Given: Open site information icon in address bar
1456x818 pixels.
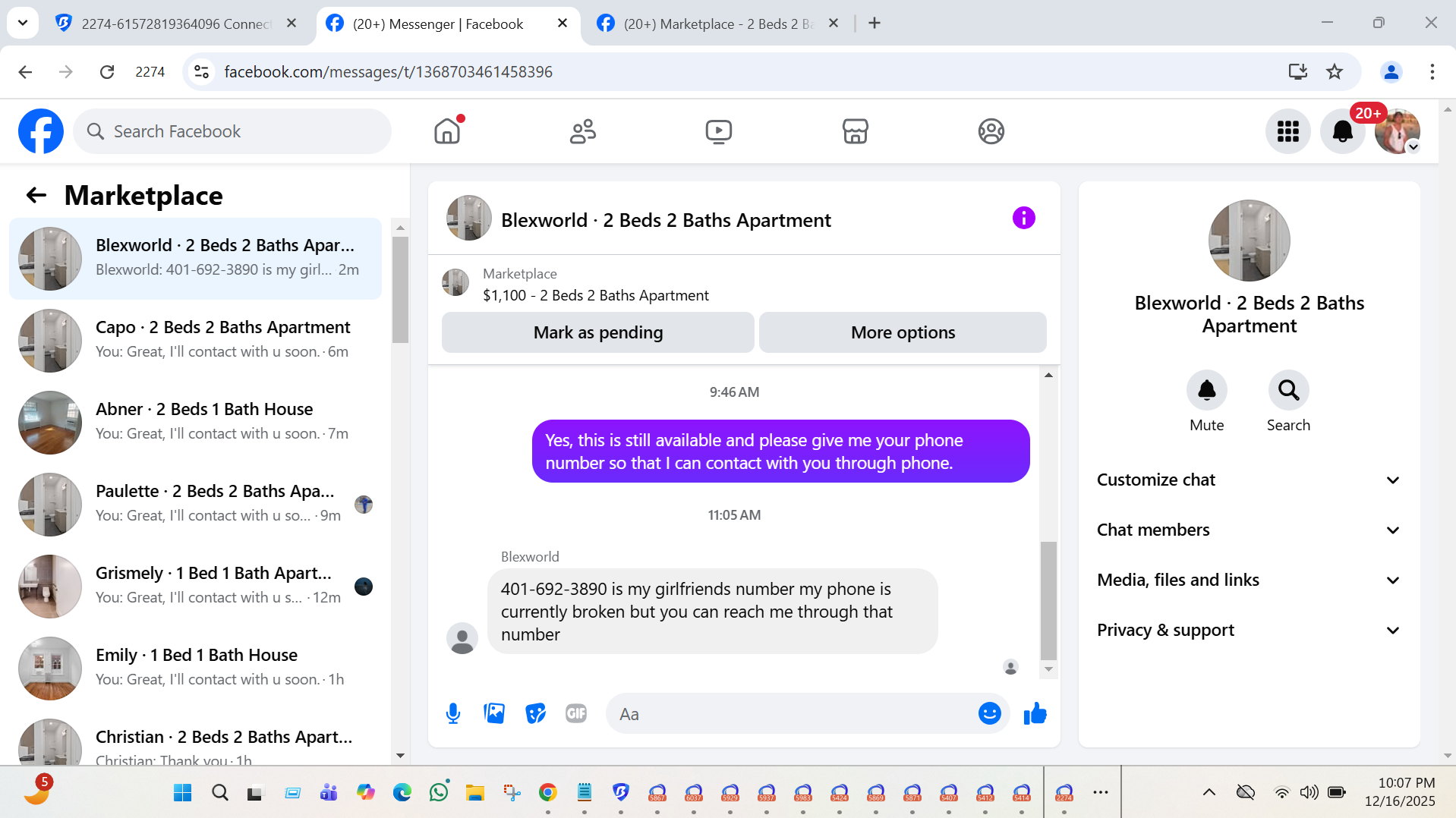Looking at the screenshot, I should point(201,72).
